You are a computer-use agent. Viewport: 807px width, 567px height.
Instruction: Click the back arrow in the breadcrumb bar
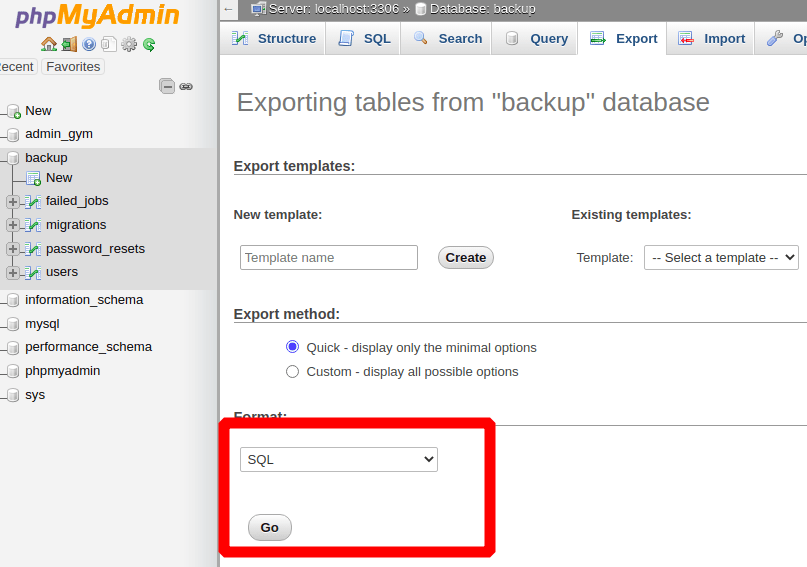229,9
